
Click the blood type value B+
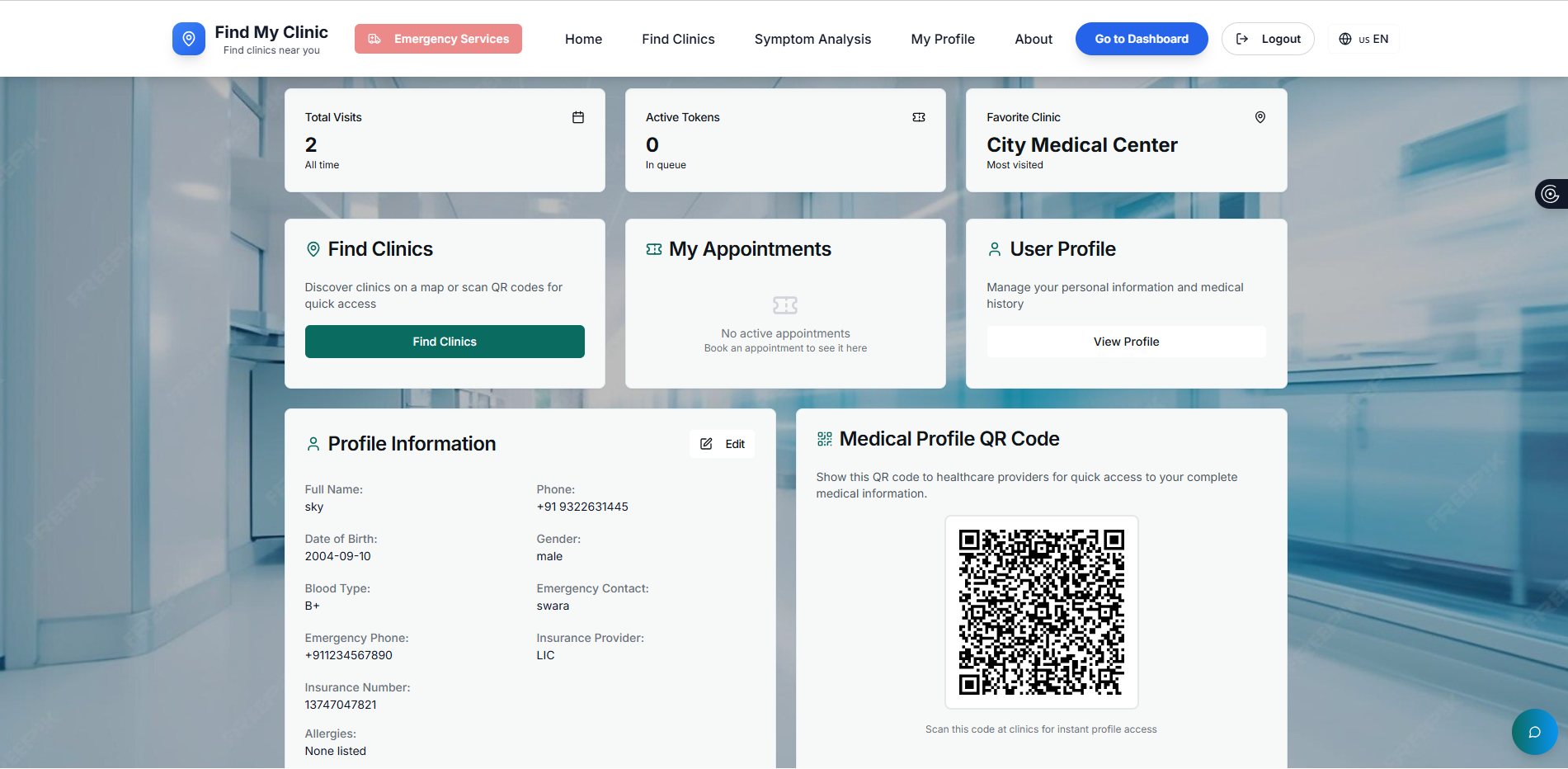(312, 606)
